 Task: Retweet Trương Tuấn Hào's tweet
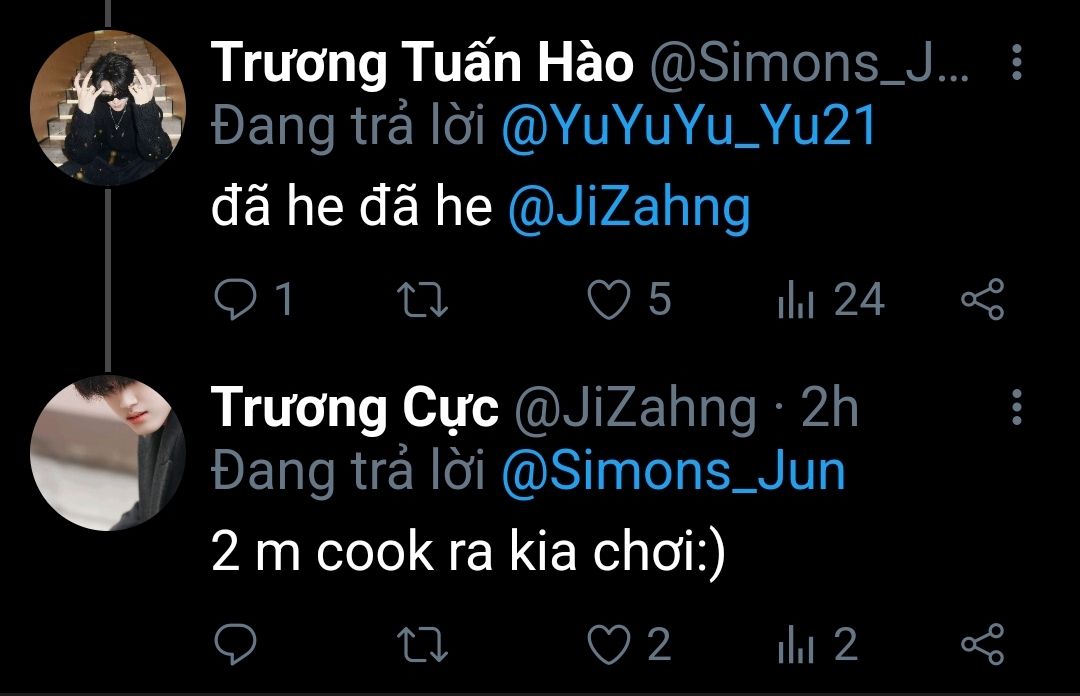pos(423,300)
